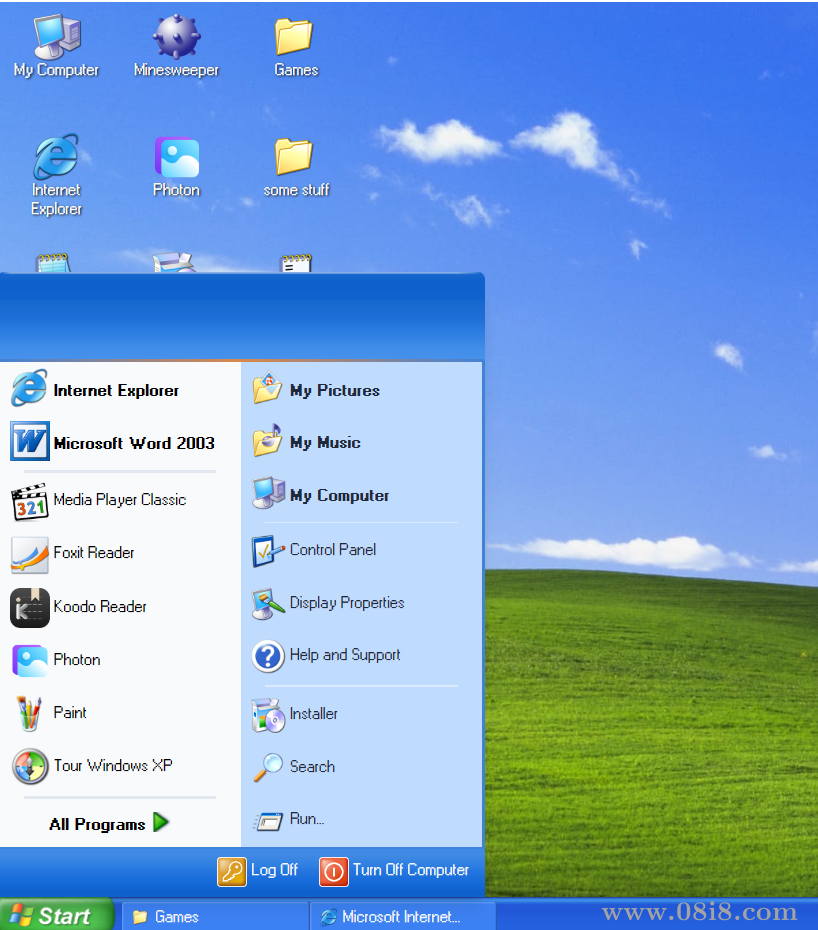Open Paint from the Start menu
Image resolution: width=818 pixels, height=930 pixels.
click(x=69, y=713)
